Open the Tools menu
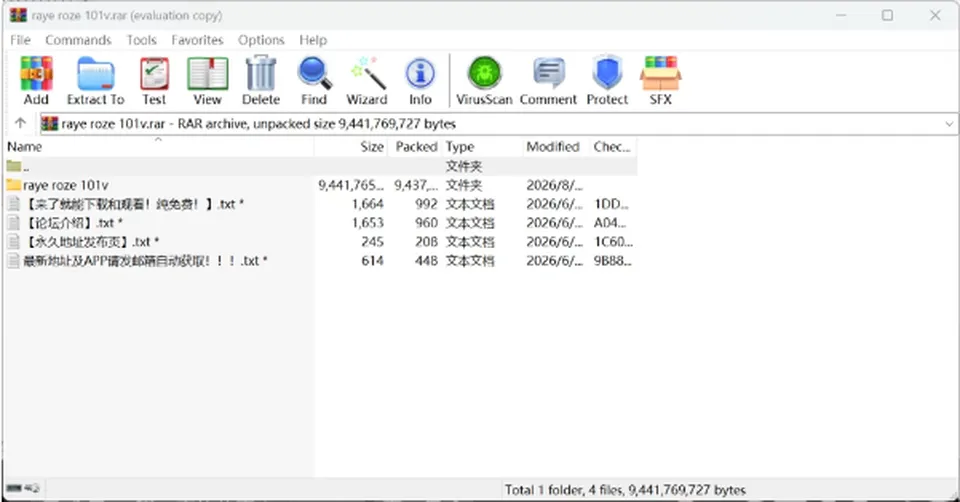 click(141, 40)
